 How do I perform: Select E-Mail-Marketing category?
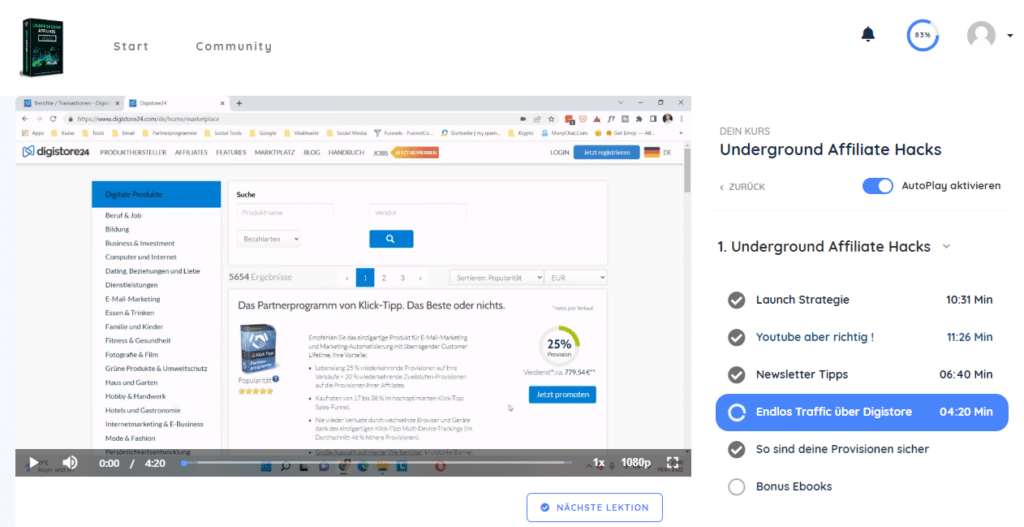pos(133,298)
